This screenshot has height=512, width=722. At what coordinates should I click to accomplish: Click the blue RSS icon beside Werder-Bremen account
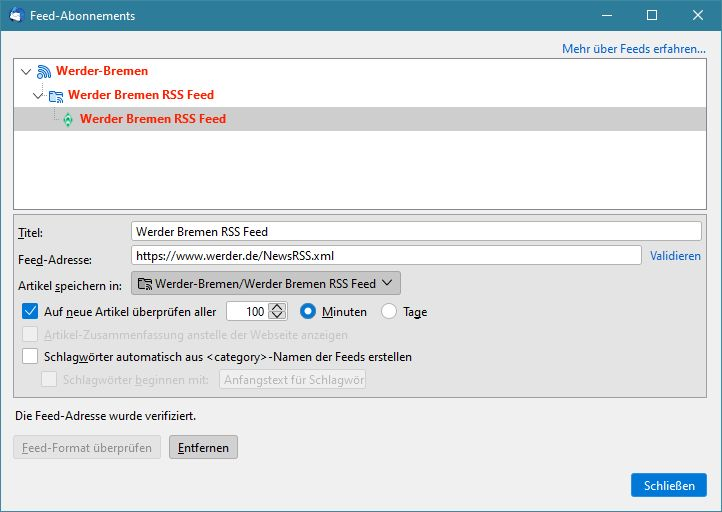pyautogui.click(x=44, y=71)
